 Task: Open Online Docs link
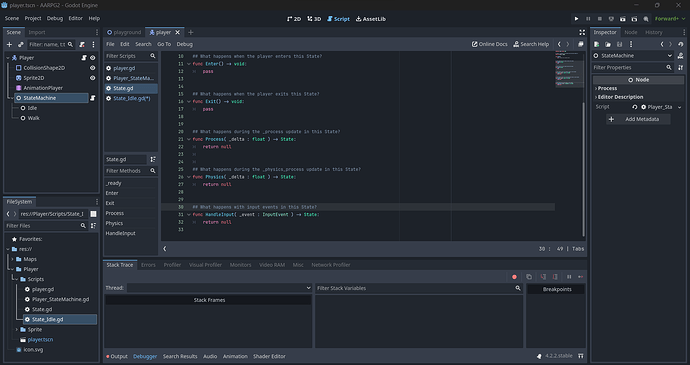(x=489, y=44)
